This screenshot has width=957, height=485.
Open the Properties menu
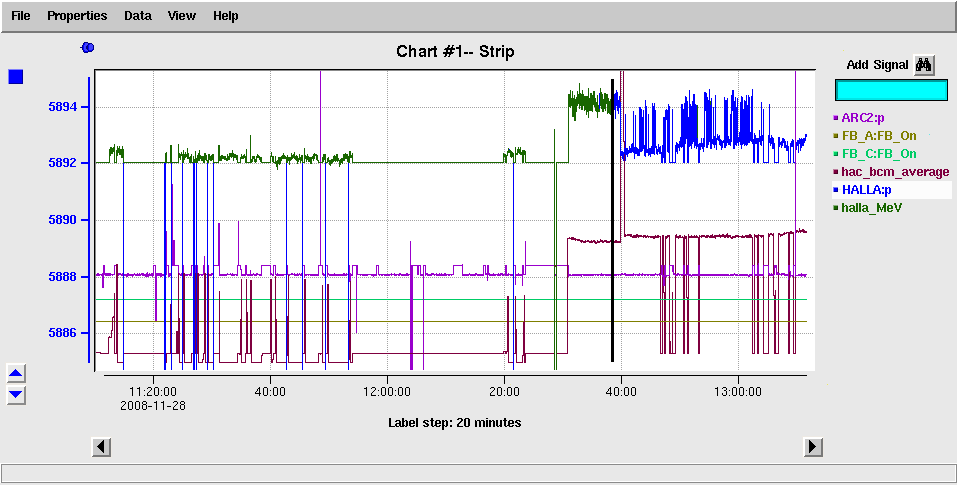pos(77,16)
